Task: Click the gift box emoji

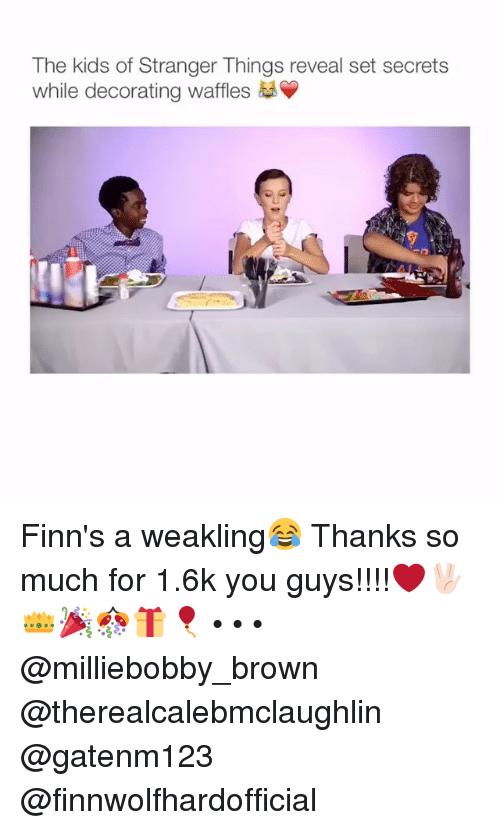Action: [150, 622]
